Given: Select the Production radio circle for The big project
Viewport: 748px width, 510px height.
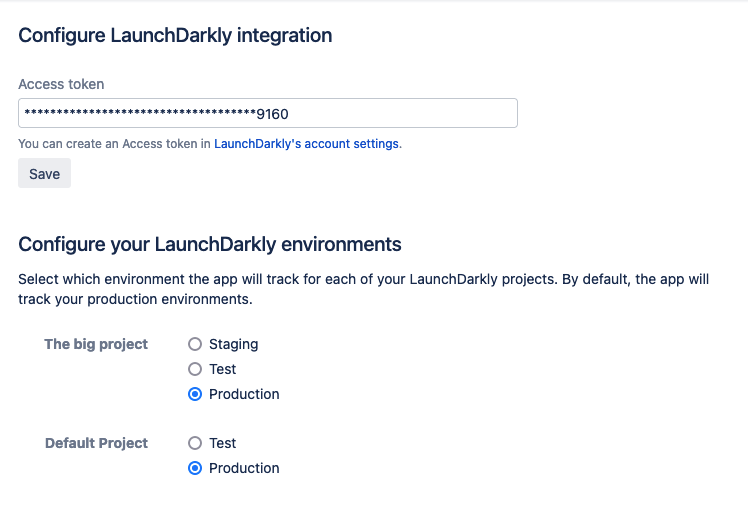Looking at the screenshot, I should 195,394.
